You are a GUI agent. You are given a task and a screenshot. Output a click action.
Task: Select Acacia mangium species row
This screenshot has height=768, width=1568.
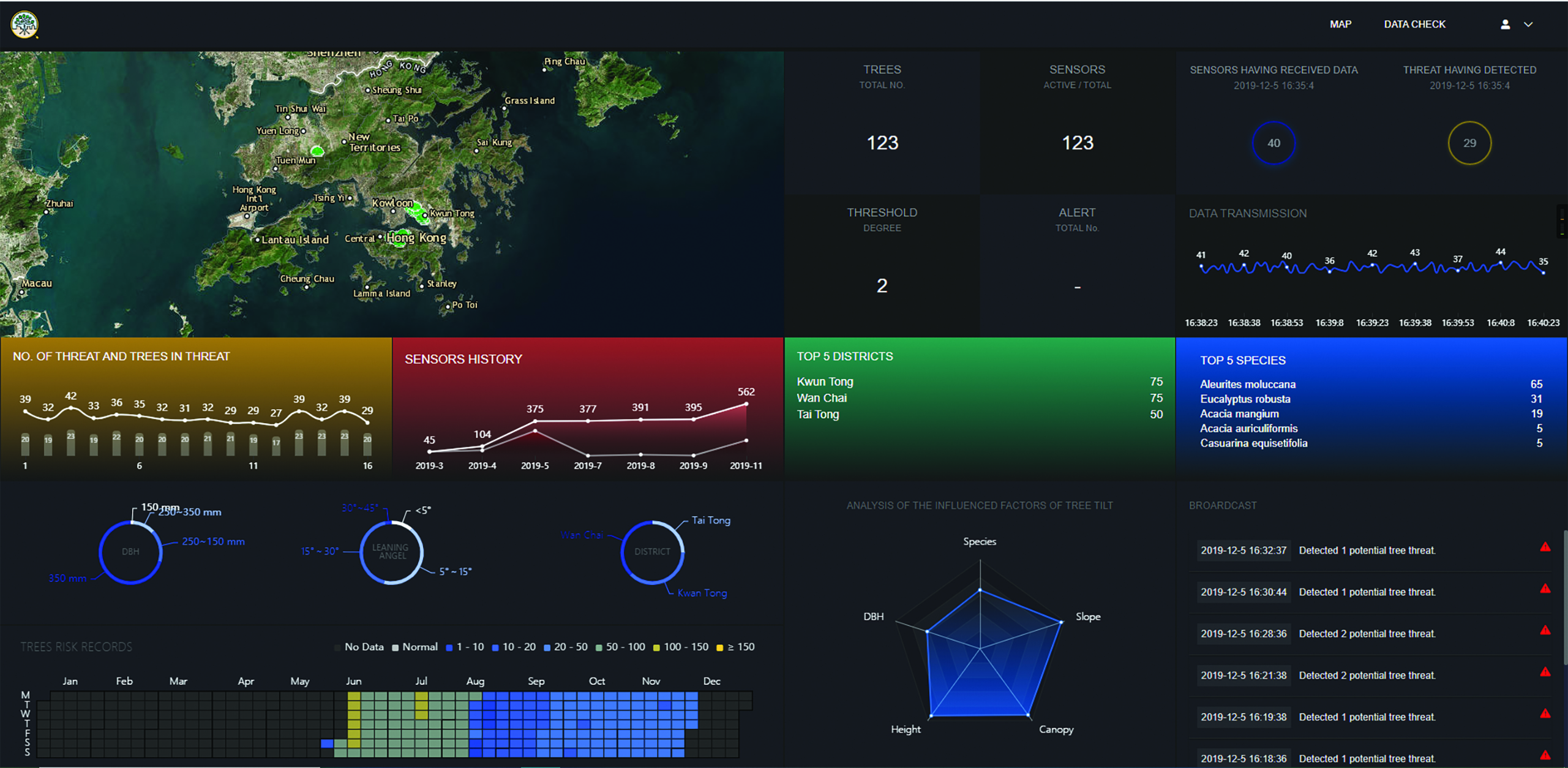click(x=1371, y=414)
